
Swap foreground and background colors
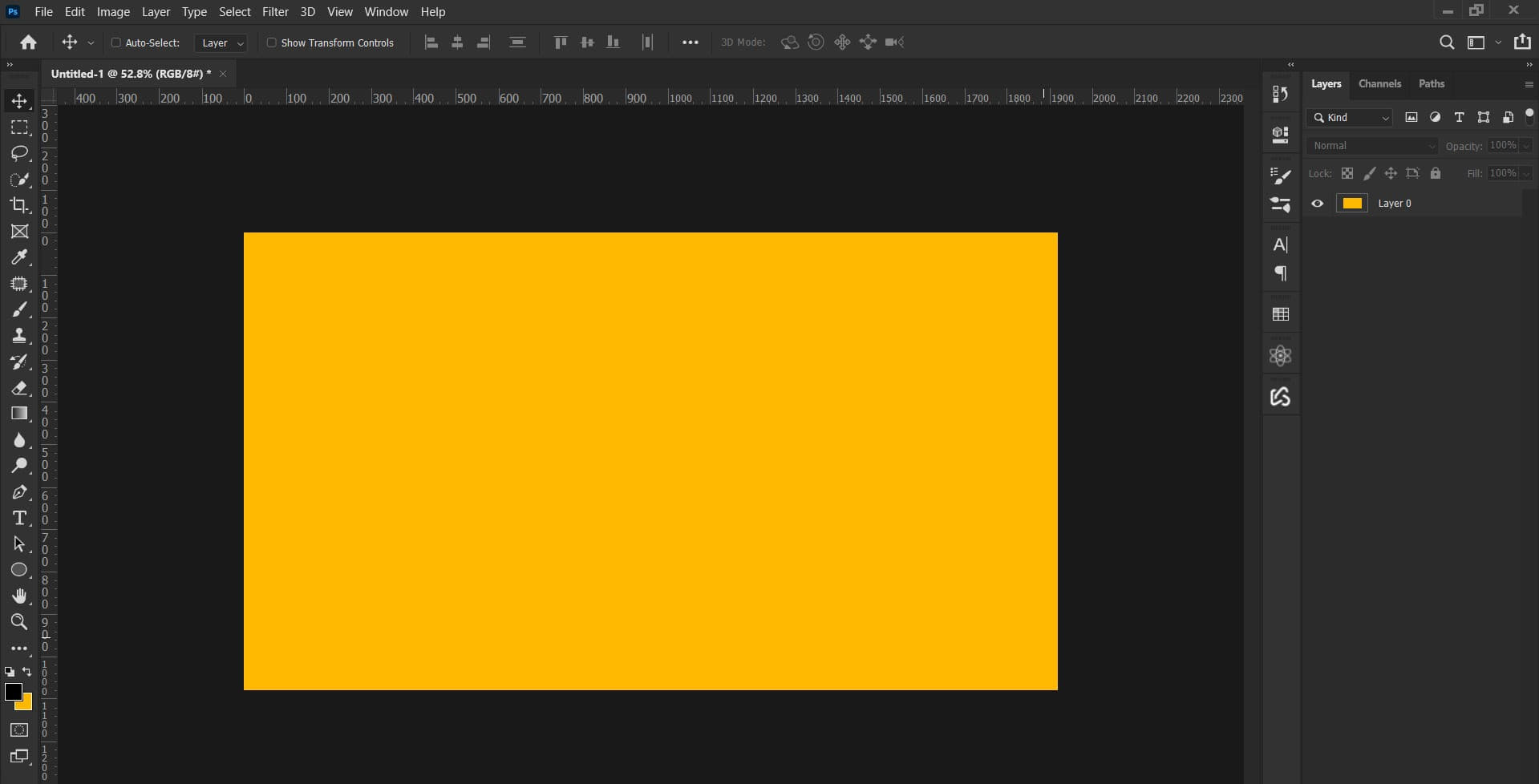click(27, 672)
